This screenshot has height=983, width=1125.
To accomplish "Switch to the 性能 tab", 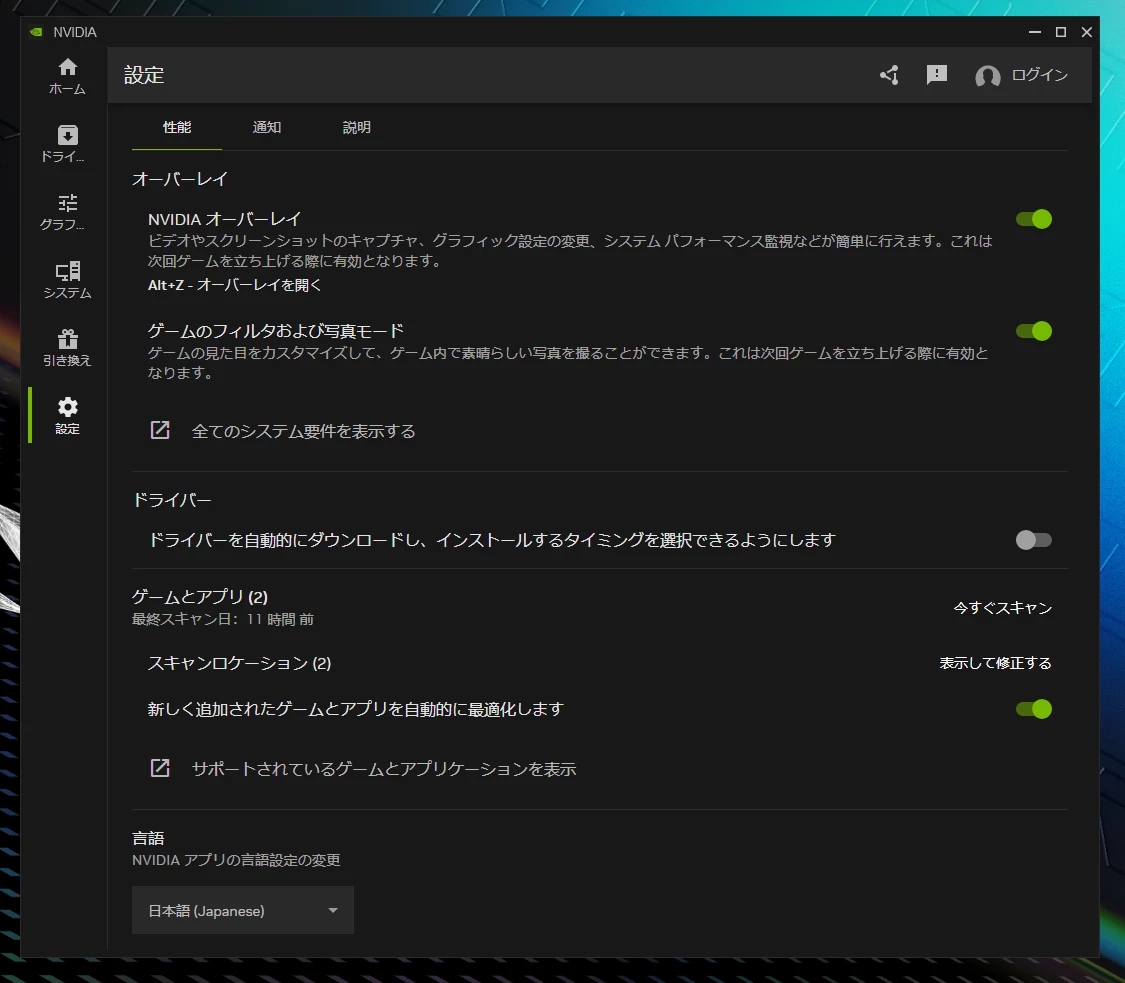I will pos(176,127).
